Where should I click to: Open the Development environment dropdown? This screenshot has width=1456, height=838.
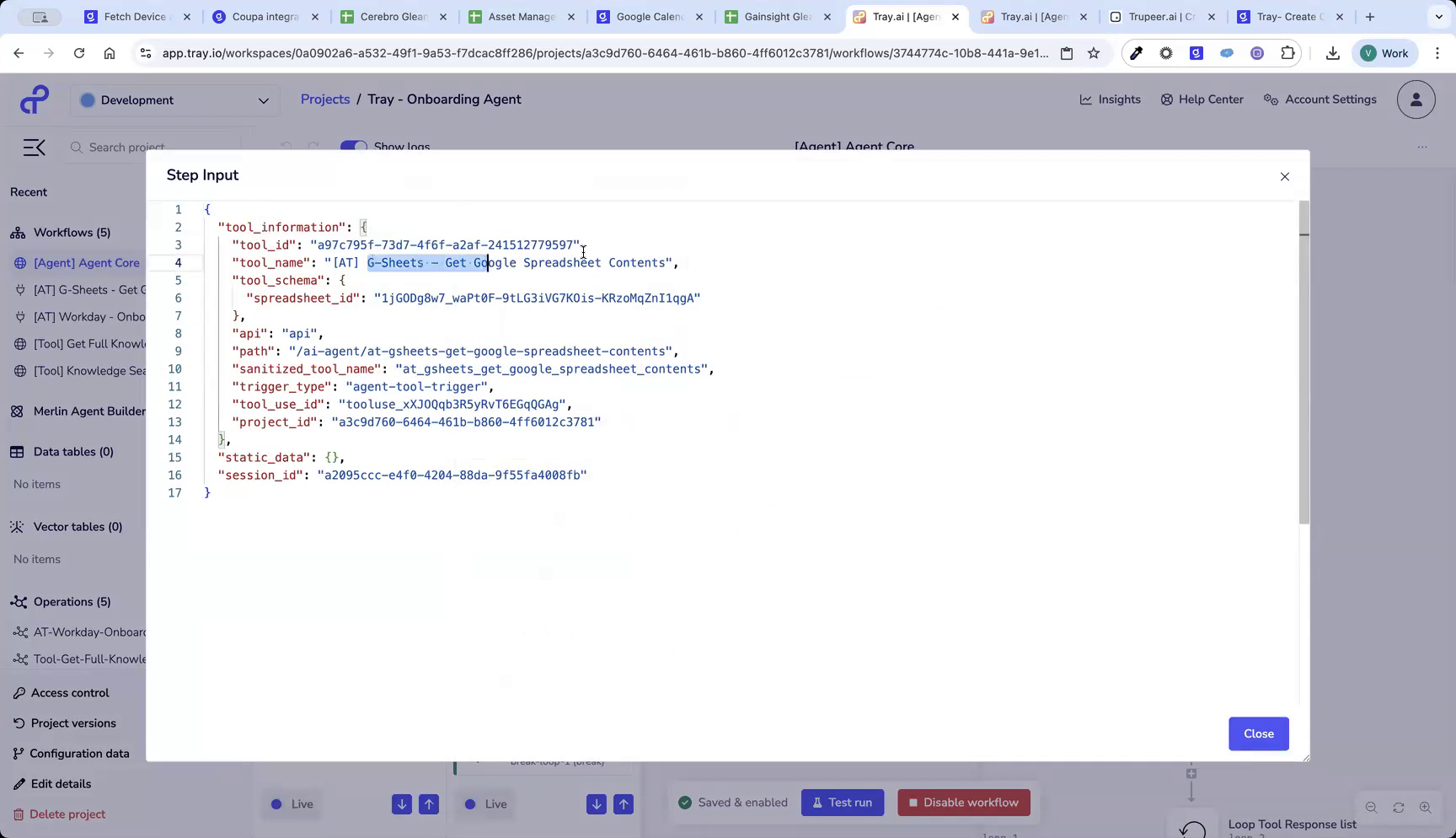point(174,99)
